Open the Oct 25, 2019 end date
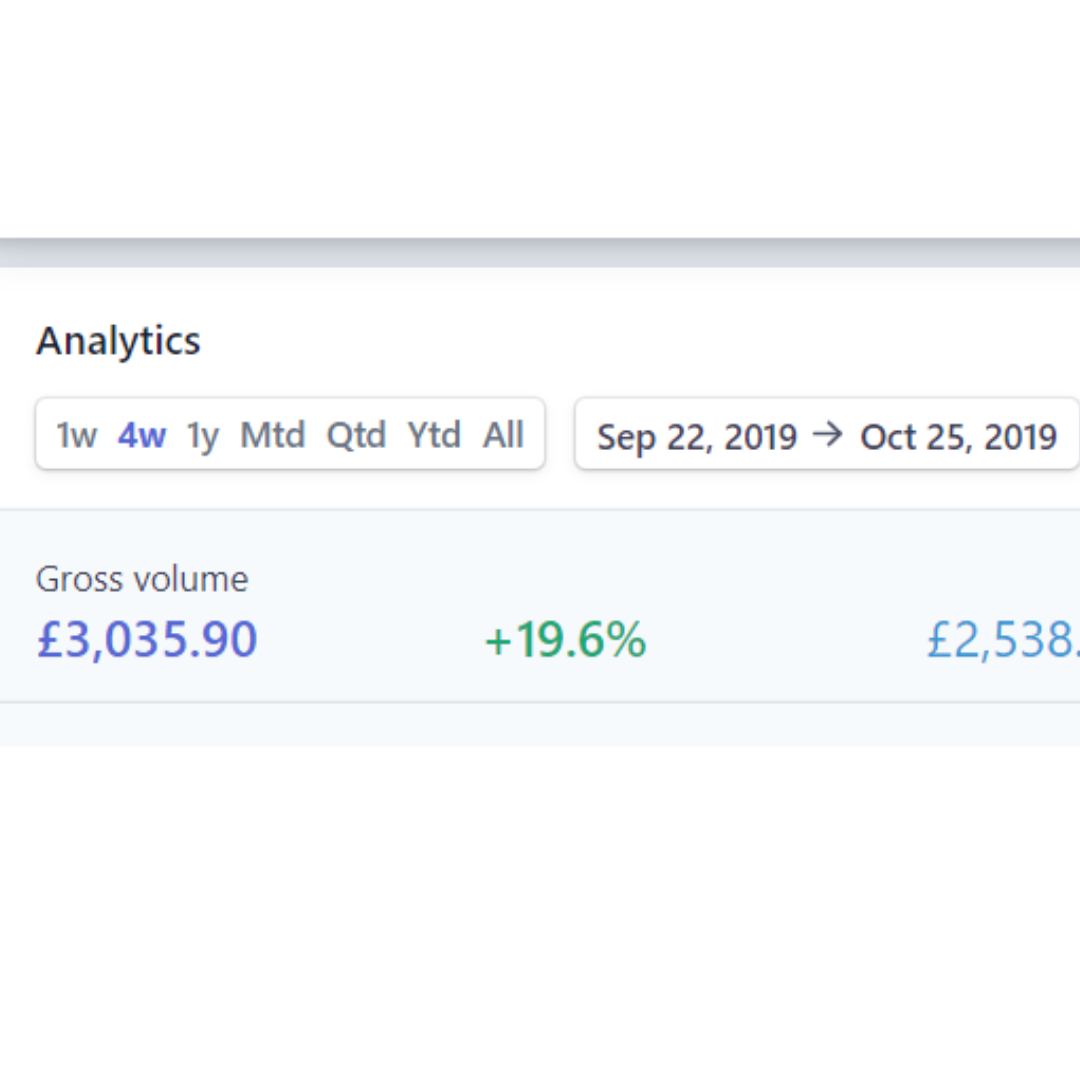Viewport: 1080px width, 1080px height. (x=958, y=437)
